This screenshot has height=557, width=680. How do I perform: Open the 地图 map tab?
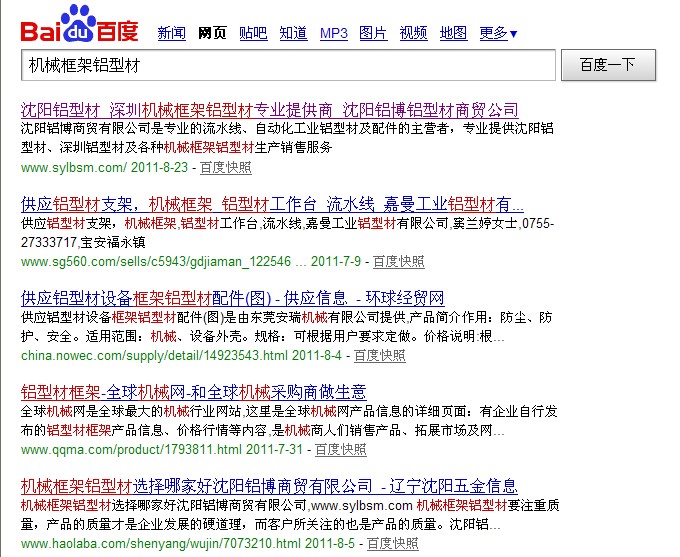point(453,34)
